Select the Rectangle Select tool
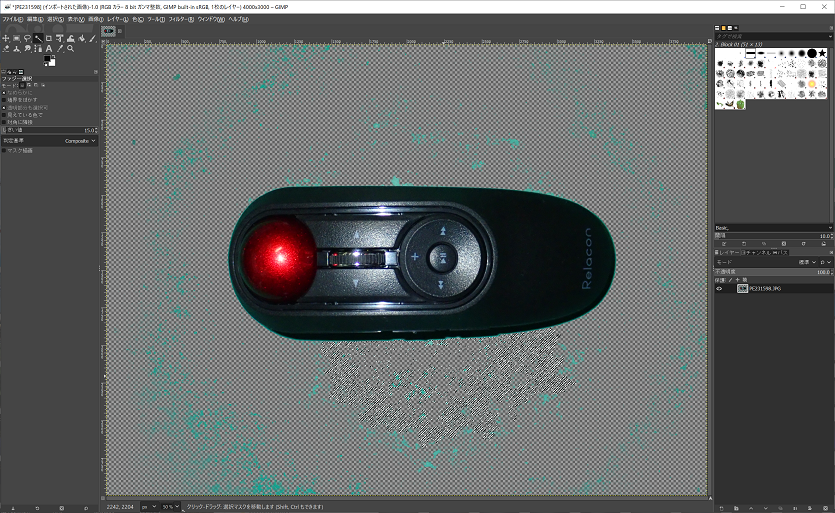The width and height of the screenshot is (835, 513). tap(17, 38)
